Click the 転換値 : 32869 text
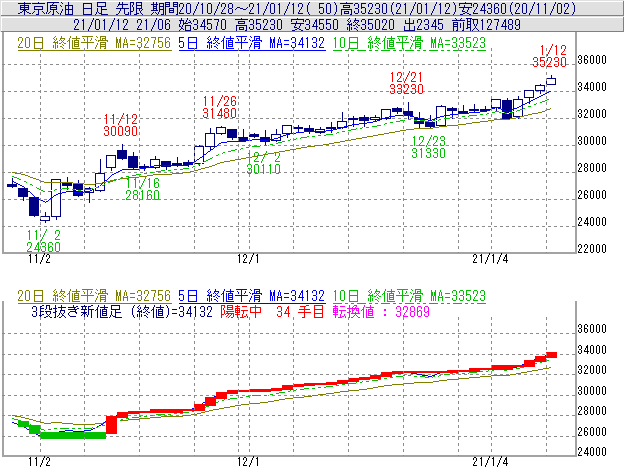Screen dimensions: 624x473 pyautogui.click(x=381, y=311)
